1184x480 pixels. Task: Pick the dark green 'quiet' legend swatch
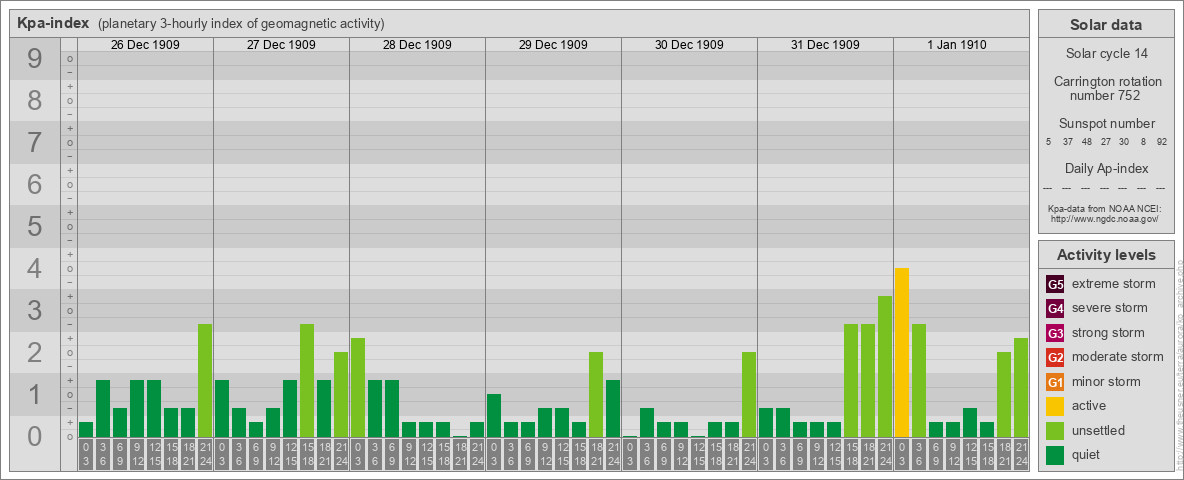[x=1055, y=454]
